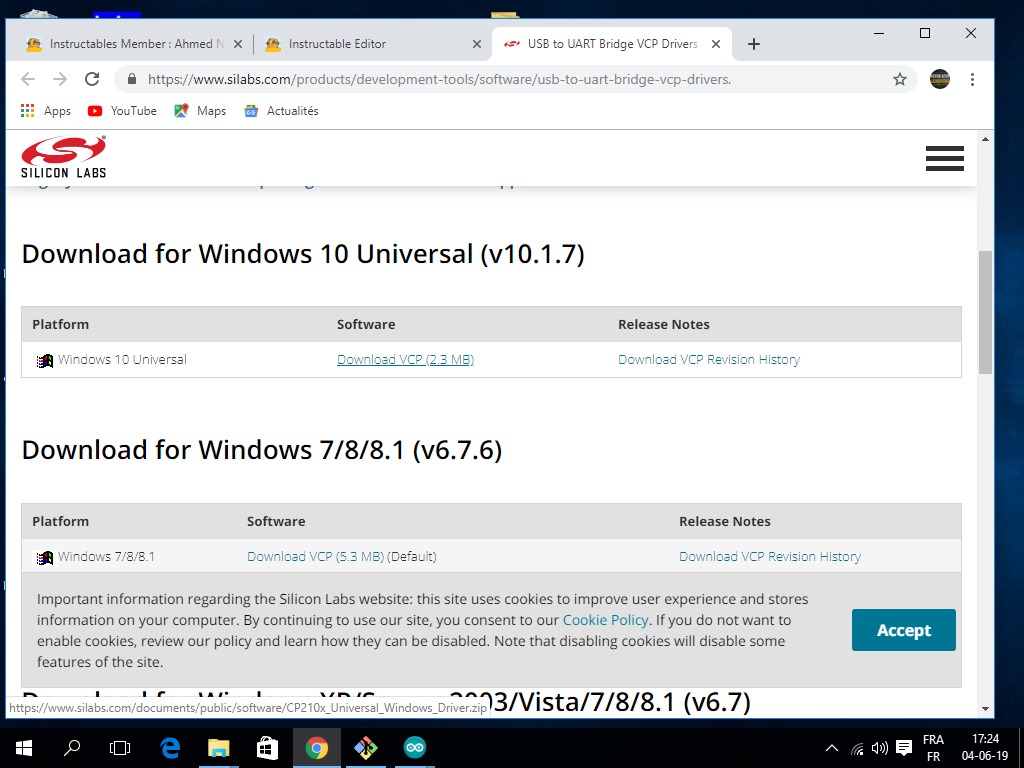
Task: Open the Action Center notifications icon
Action: coord(904,748)
